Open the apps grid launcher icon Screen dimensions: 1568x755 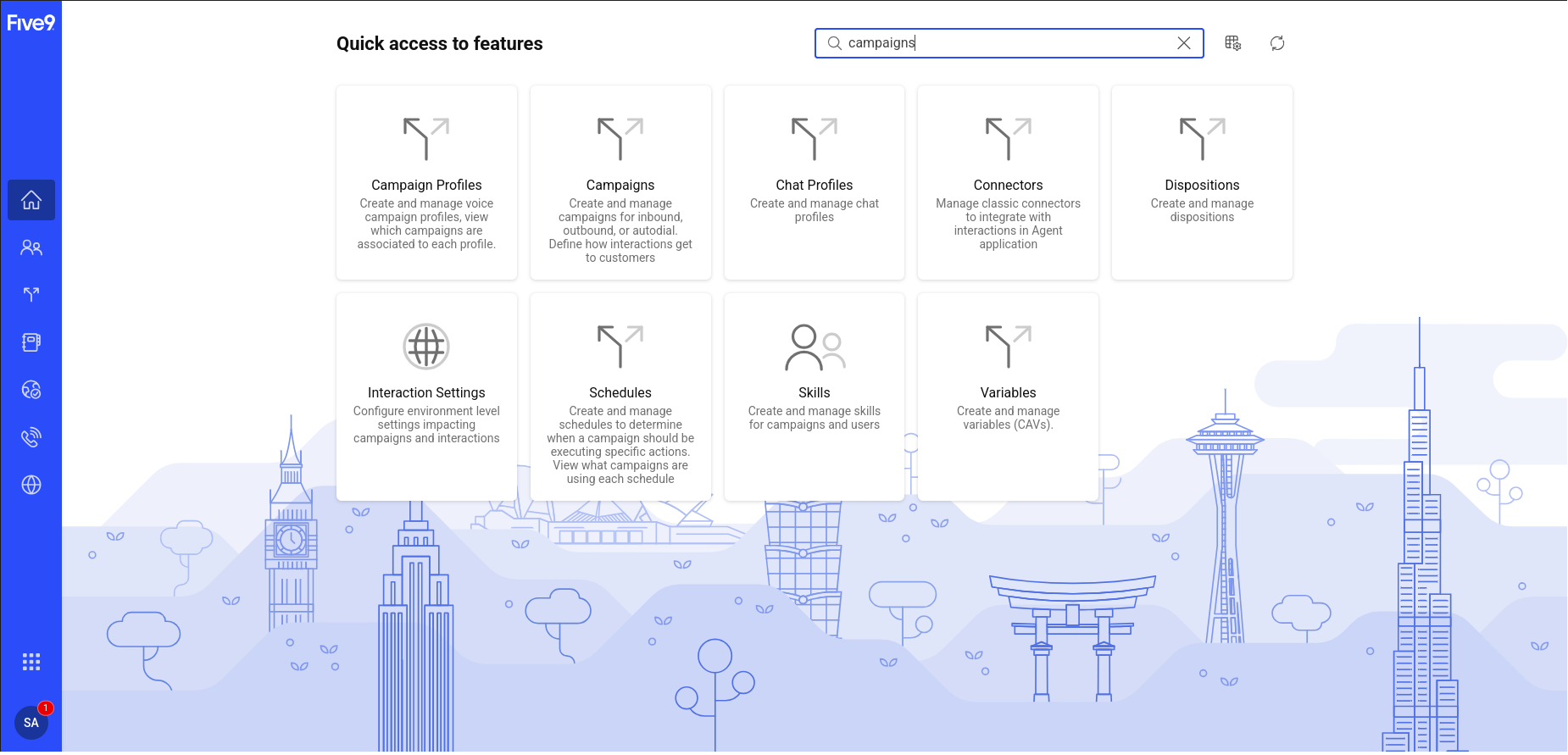[31, 662]
